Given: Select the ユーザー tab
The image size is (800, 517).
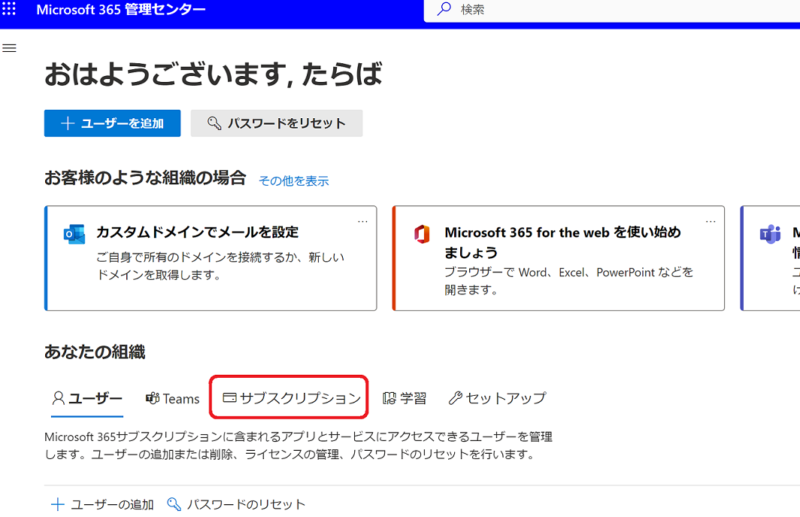Looking at the screenshot, I should click(87, 398).
